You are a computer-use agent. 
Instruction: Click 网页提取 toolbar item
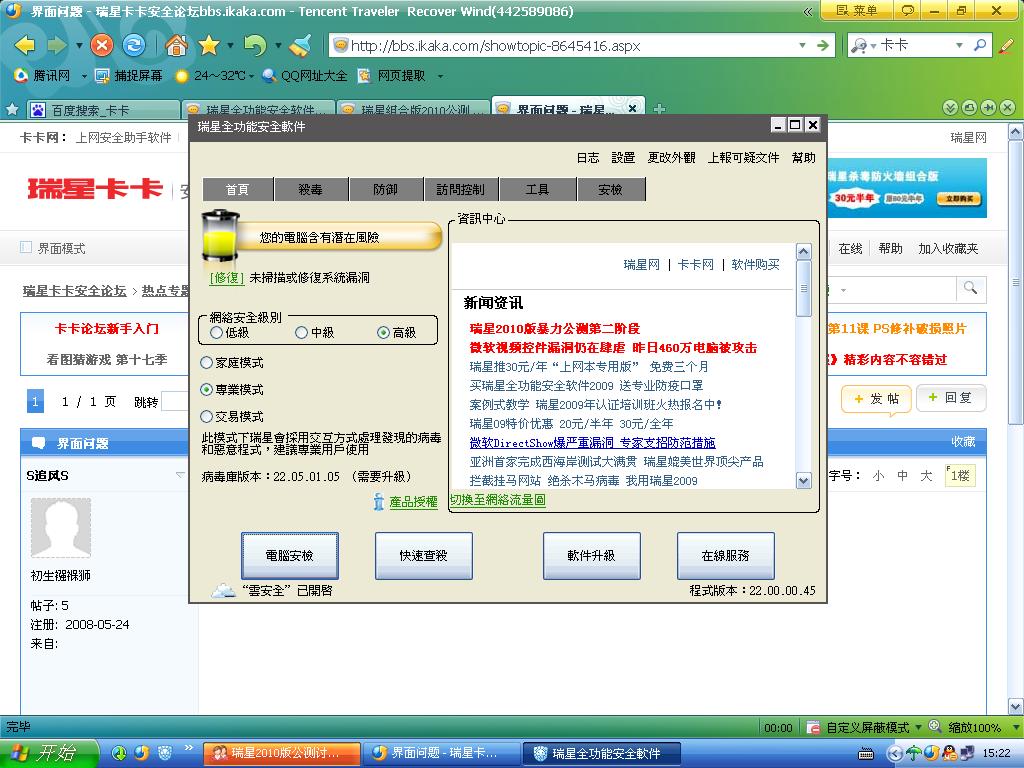(392, 76)
